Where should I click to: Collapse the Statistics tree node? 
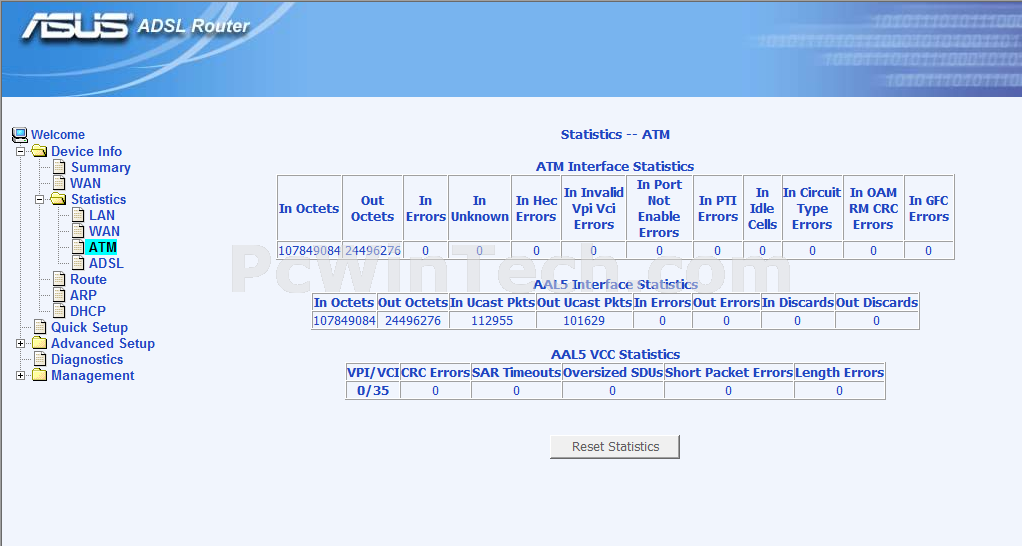click(x=40, y=199)
